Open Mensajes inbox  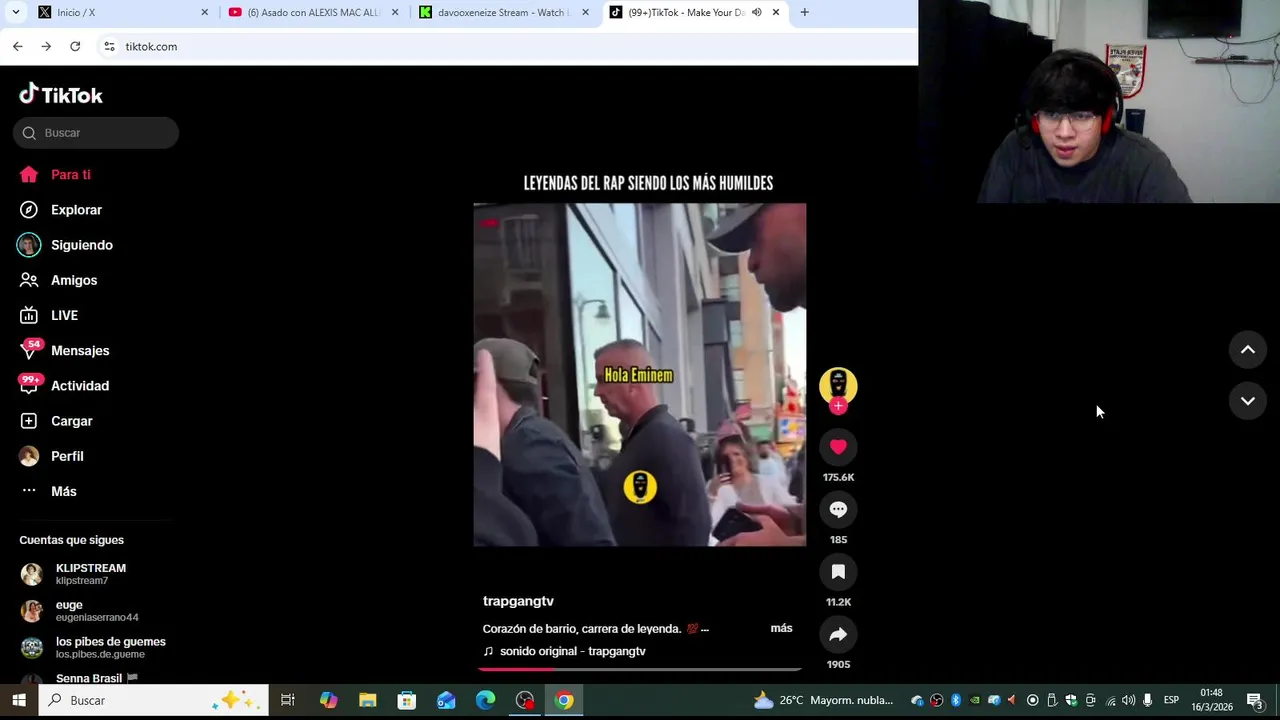tap(65, 351)
